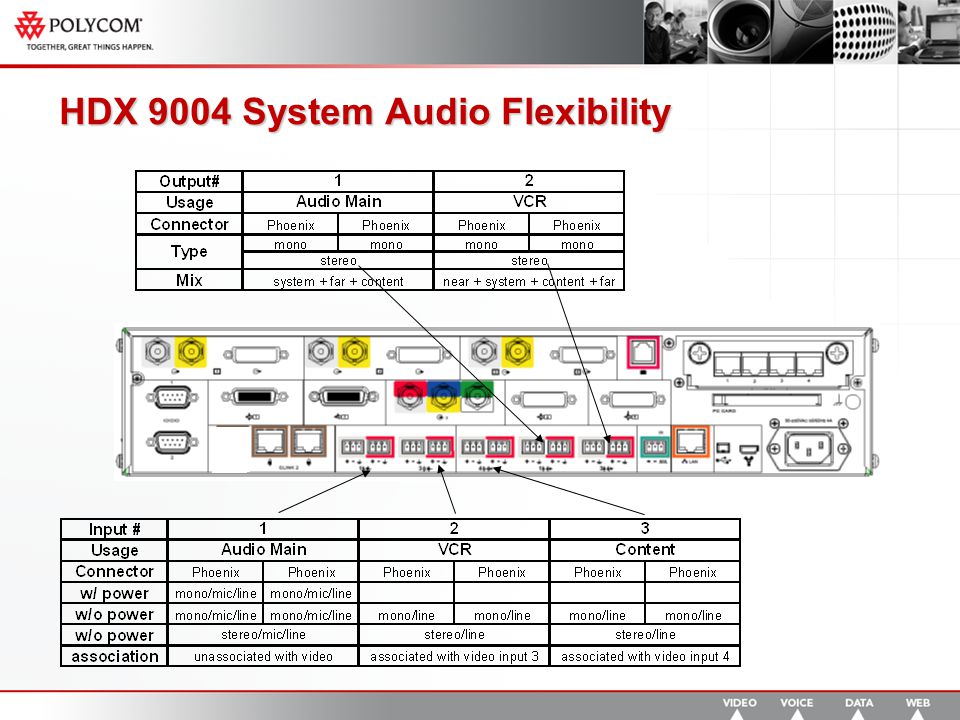Viewport: 960px width, 720px height.
Task: Click the ground symbol circle near PC card slot
Action: click(852, 402)
